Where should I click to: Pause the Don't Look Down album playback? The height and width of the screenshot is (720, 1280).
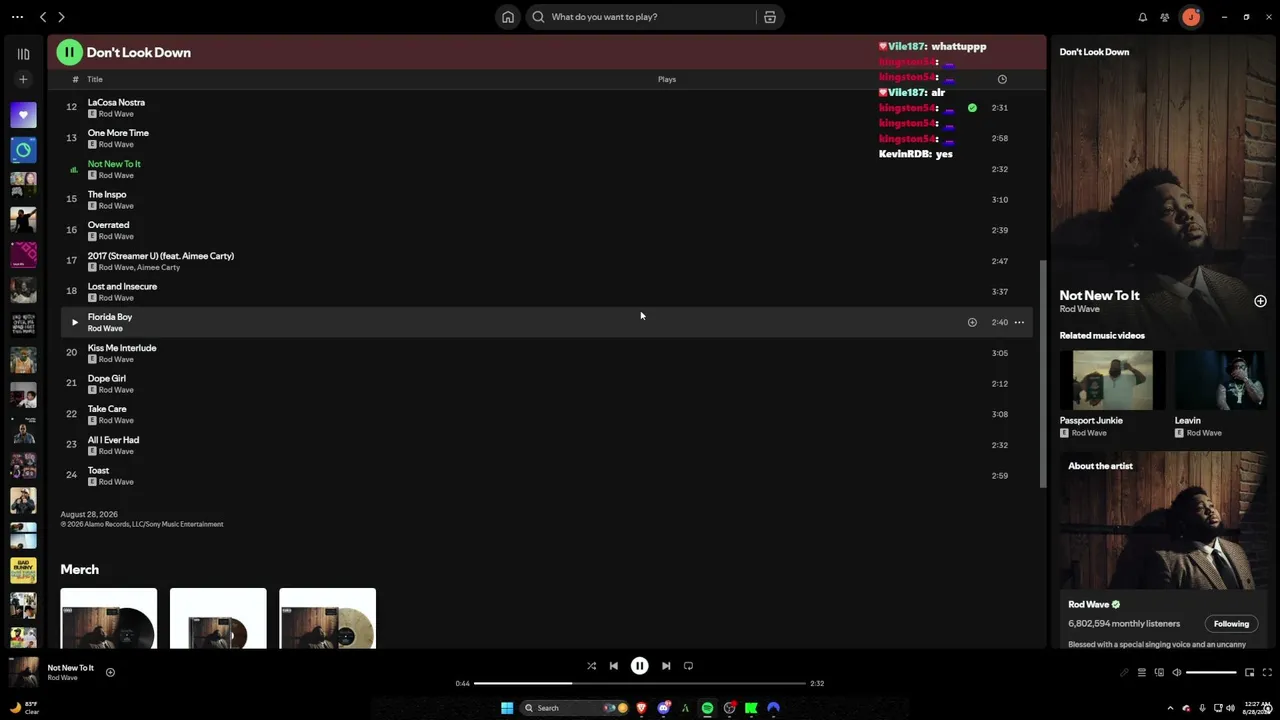69,52
